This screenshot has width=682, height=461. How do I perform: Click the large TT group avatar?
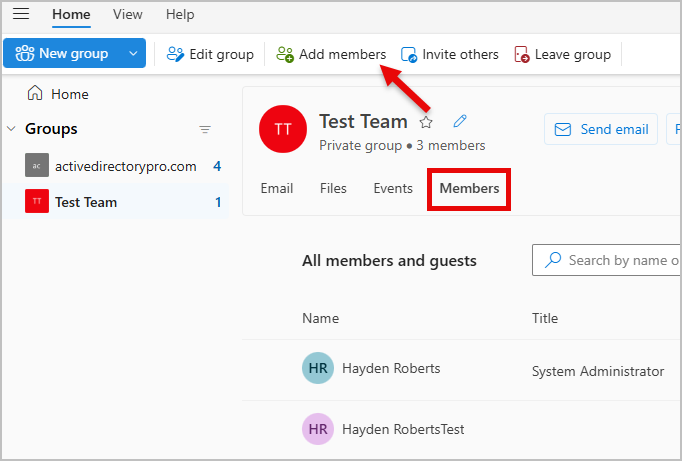click(x=283, y=129)
